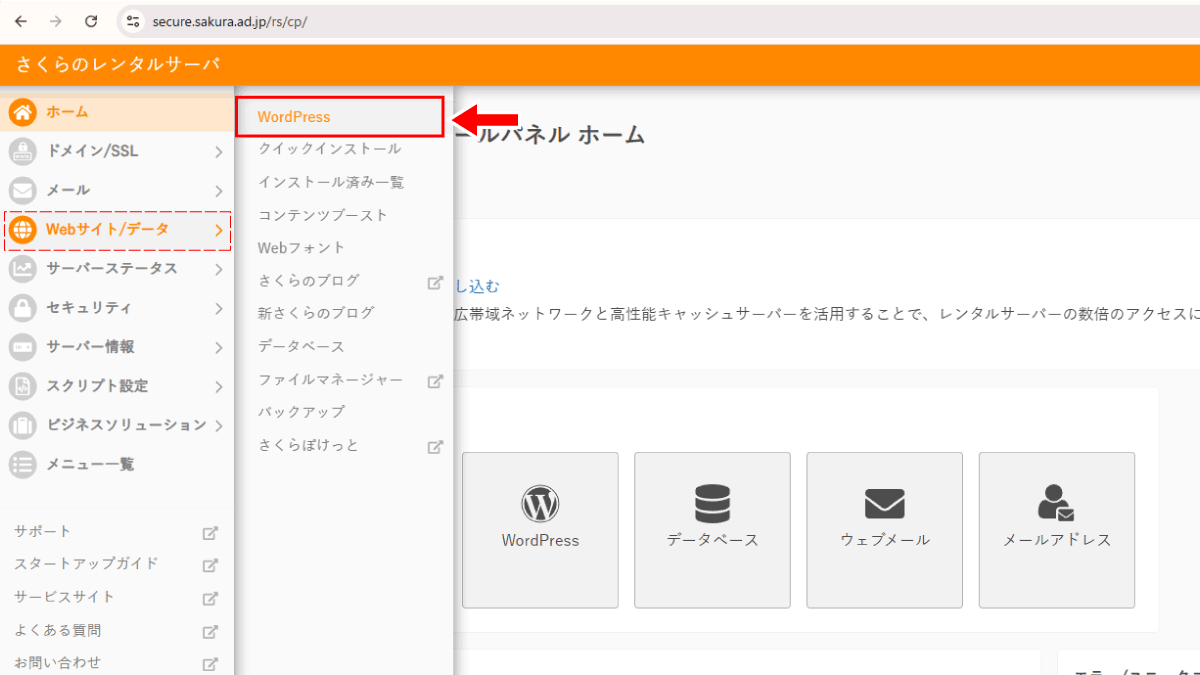Image resolution: width=1200 pixels, height=675 pixels.
Task: Click the address bar URL field
Action: point(660,21)
